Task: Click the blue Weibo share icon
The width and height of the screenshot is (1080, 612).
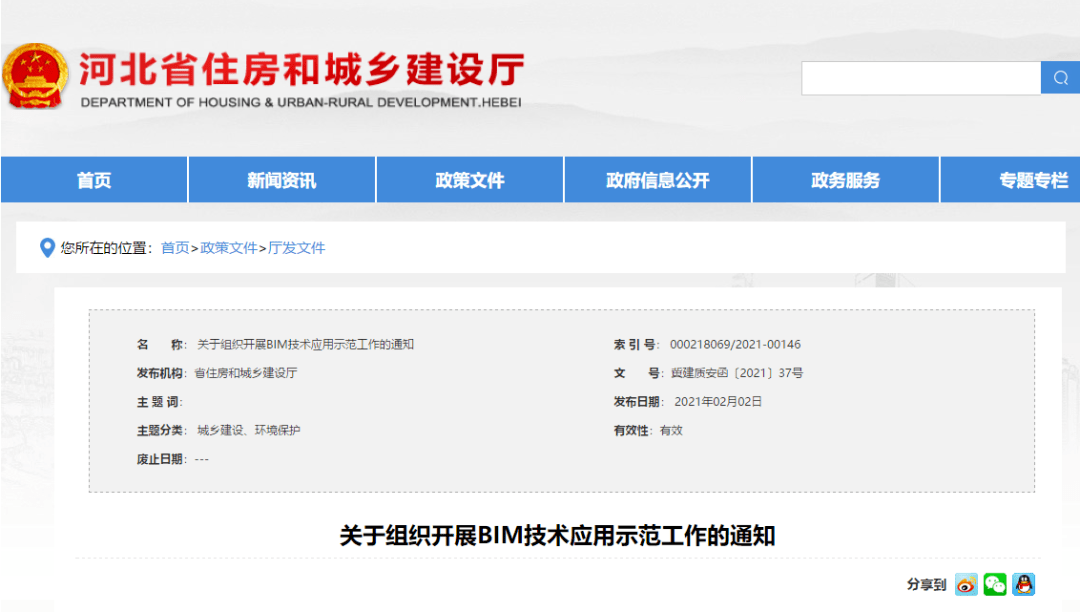Action: point(965,584)
